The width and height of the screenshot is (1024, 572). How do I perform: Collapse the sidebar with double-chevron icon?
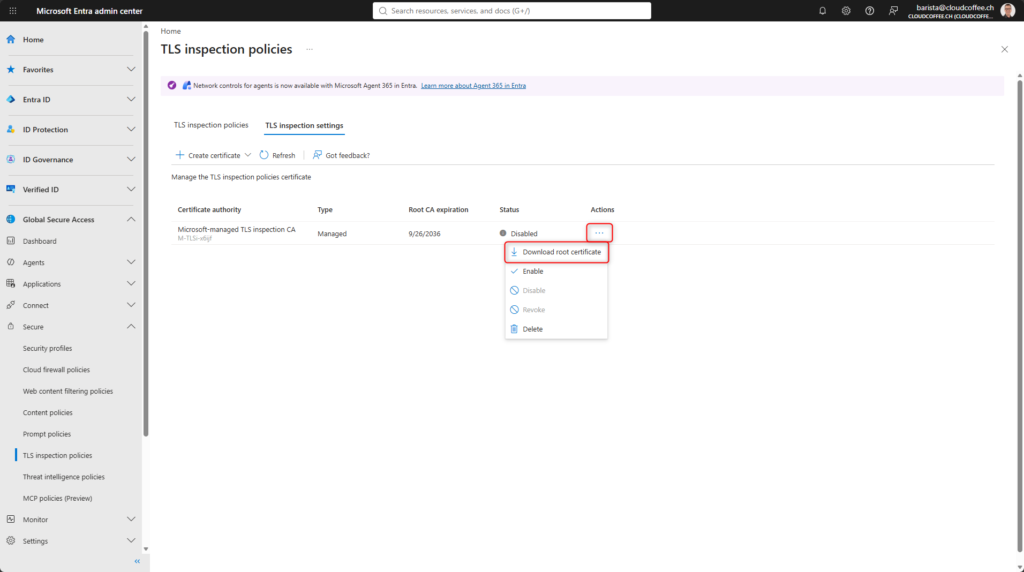tap(137, 562)
